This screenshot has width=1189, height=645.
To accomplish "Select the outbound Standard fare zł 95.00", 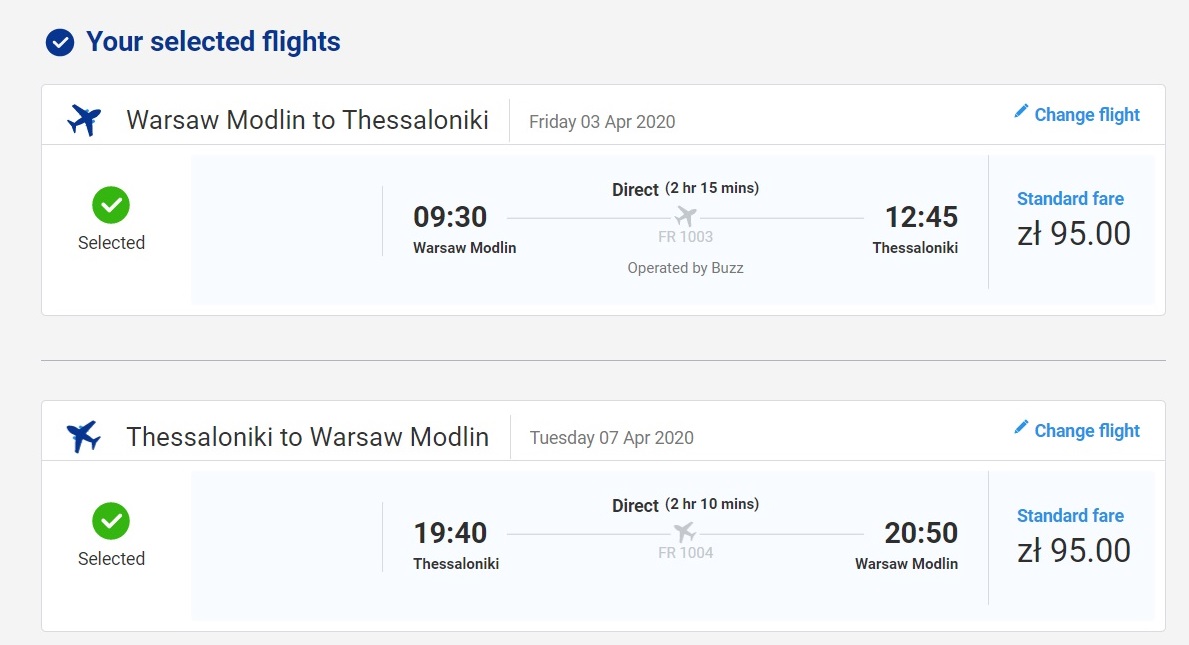I will click(1073, 220).
